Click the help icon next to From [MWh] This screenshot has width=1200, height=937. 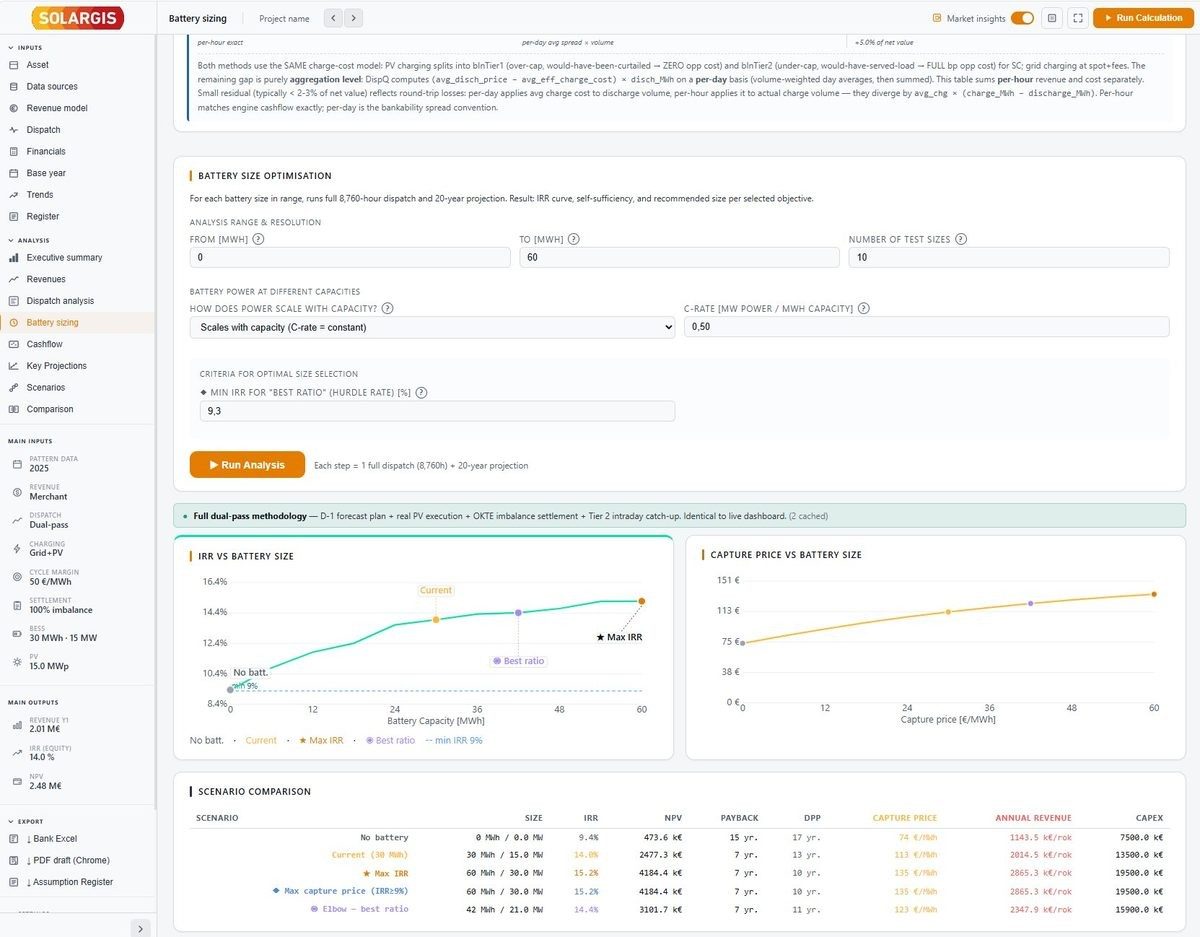point(258,239)
